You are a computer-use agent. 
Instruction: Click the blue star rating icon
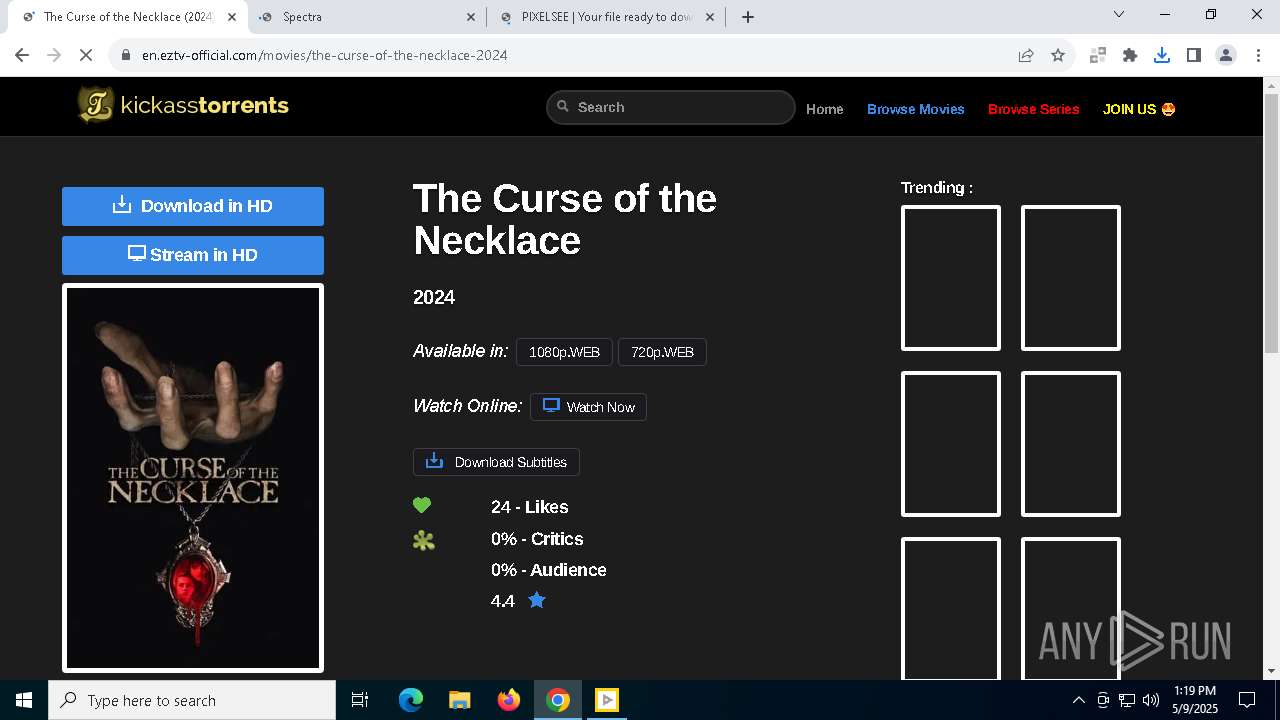(537, 600)
